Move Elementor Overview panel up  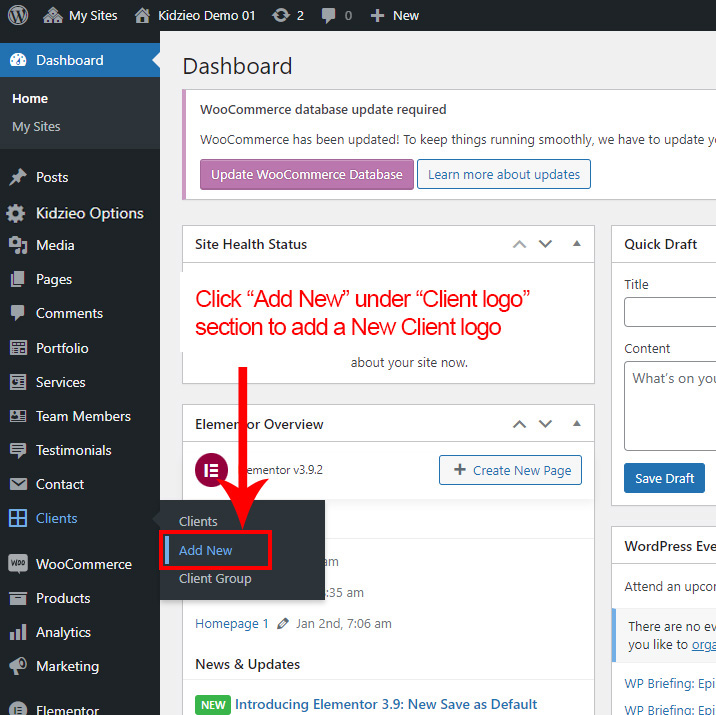[519, 424]
